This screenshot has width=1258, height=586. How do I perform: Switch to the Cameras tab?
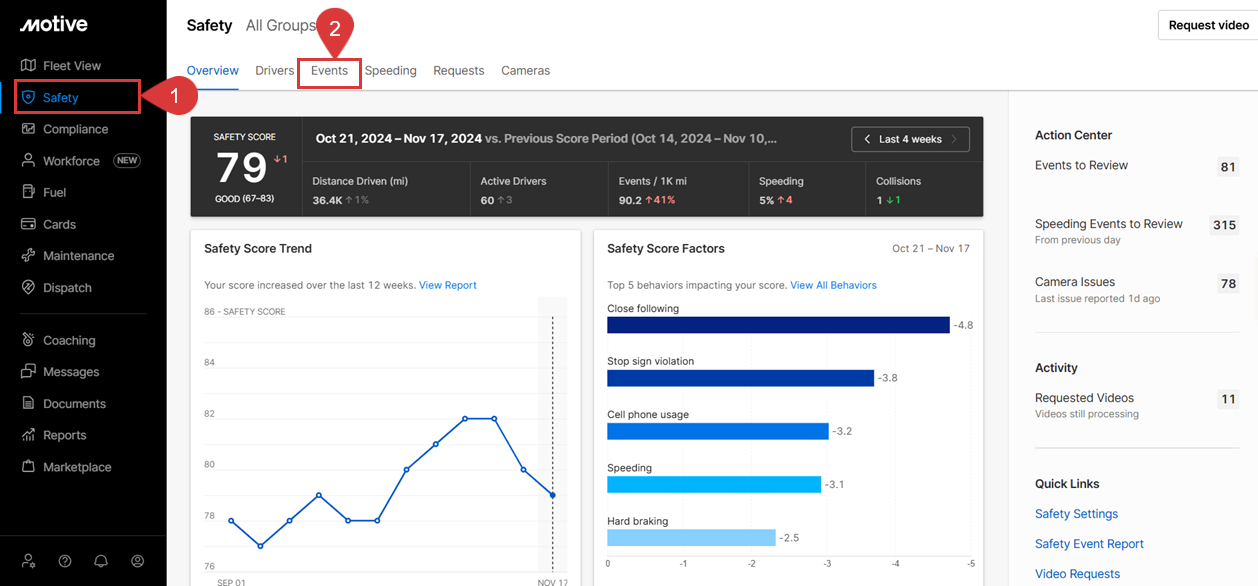(525, 71)
